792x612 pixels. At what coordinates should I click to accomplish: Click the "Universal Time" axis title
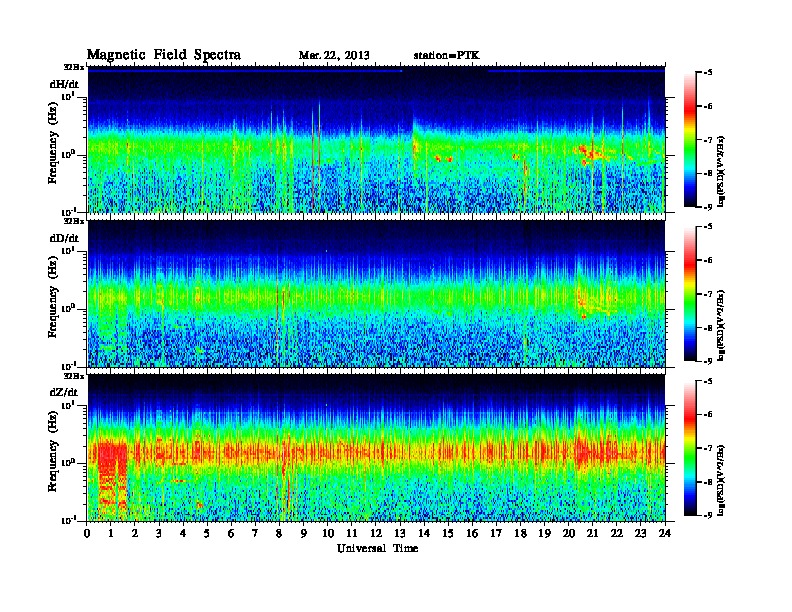pyautogui.click(x=377, y=548)
